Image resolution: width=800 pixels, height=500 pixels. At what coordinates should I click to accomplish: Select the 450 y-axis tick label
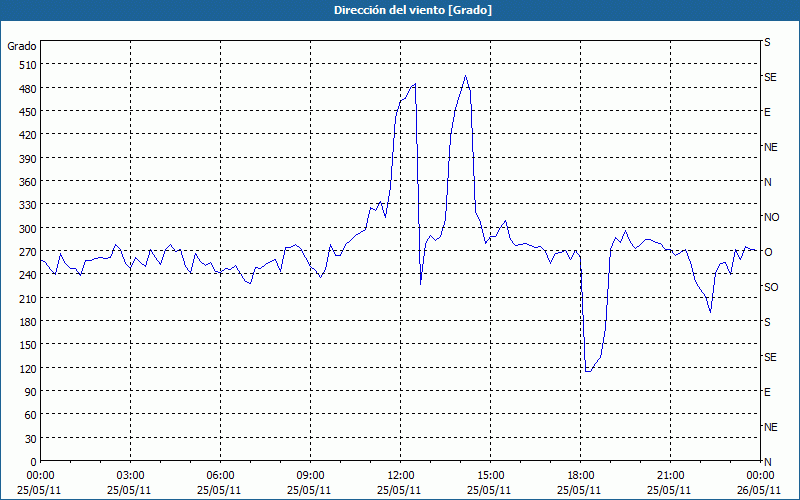click(x=28, y=112)
